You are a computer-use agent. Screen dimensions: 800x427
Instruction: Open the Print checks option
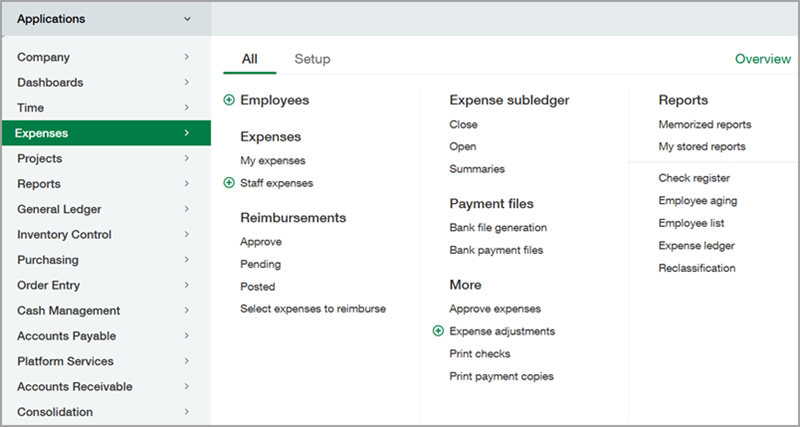pyautogui.click(x=479, y=354)
